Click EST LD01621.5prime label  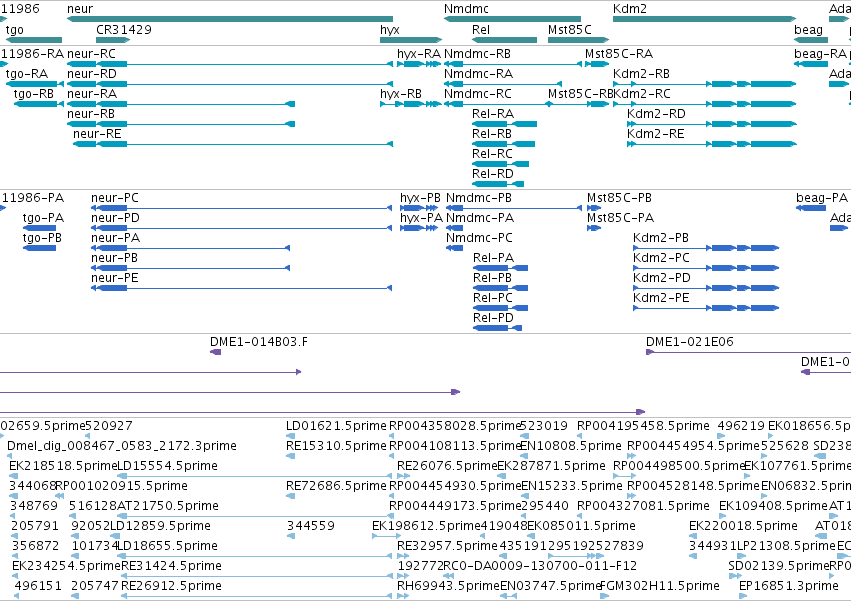(336, 426)
